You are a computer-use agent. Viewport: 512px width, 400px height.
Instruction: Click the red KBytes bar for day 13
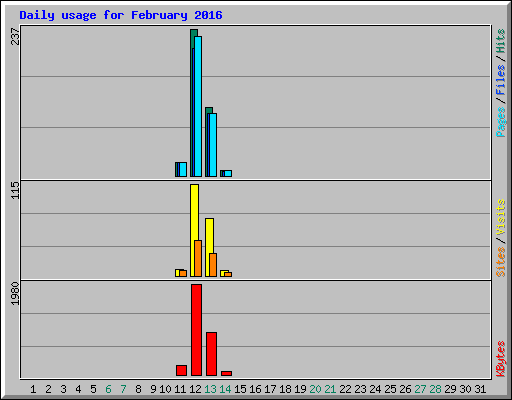pyautogui.click(x=211, y=354)
